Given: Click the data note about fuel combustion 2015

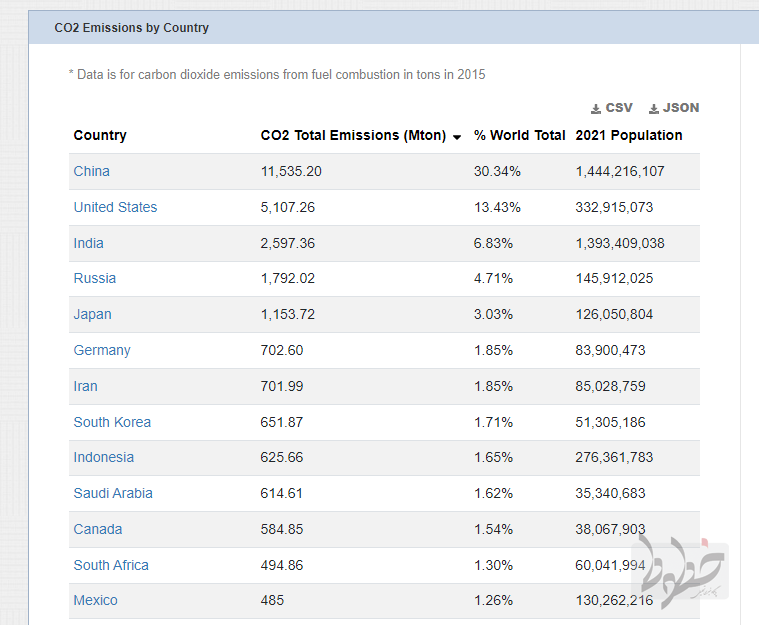Looking at the screenshot, I should tap(277, 75).
